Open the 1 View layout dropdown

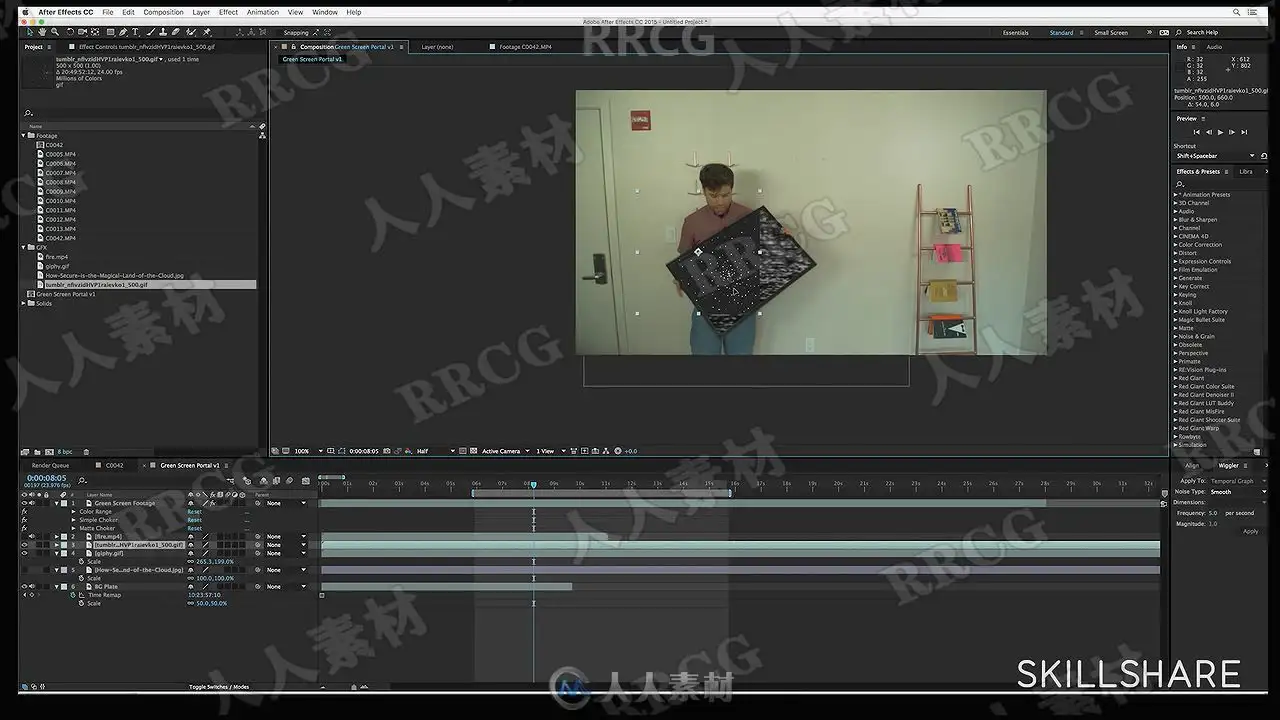click(550, 451)
